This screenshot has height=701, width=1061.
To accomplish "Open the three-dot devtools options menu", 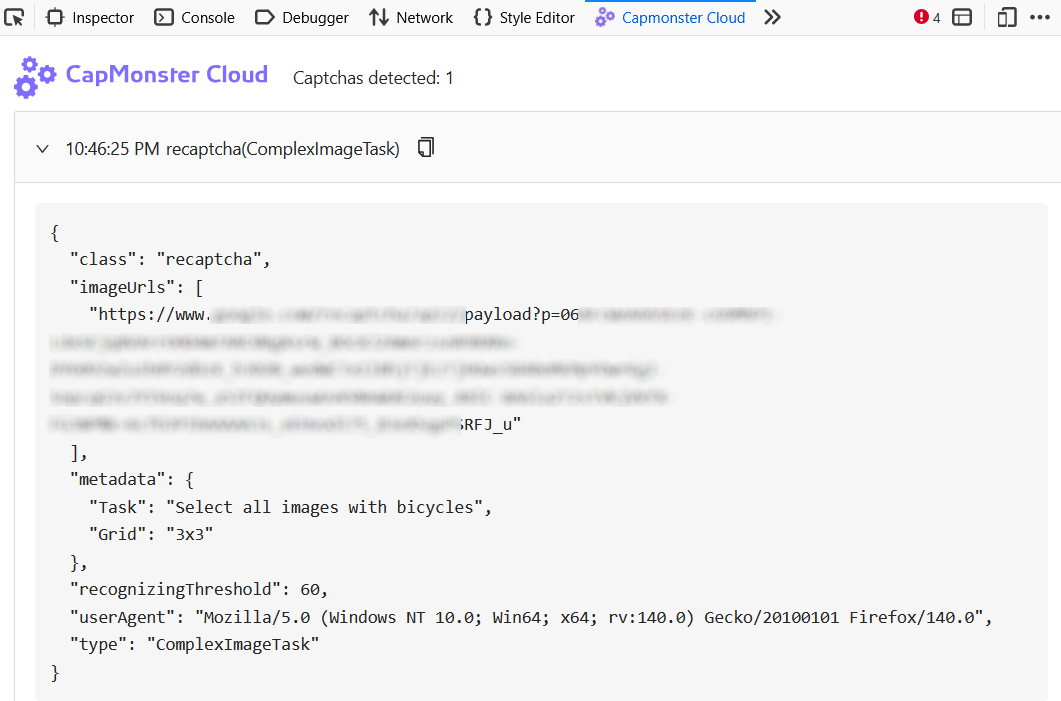I will pyautogui.click(x=1039, y=17).
